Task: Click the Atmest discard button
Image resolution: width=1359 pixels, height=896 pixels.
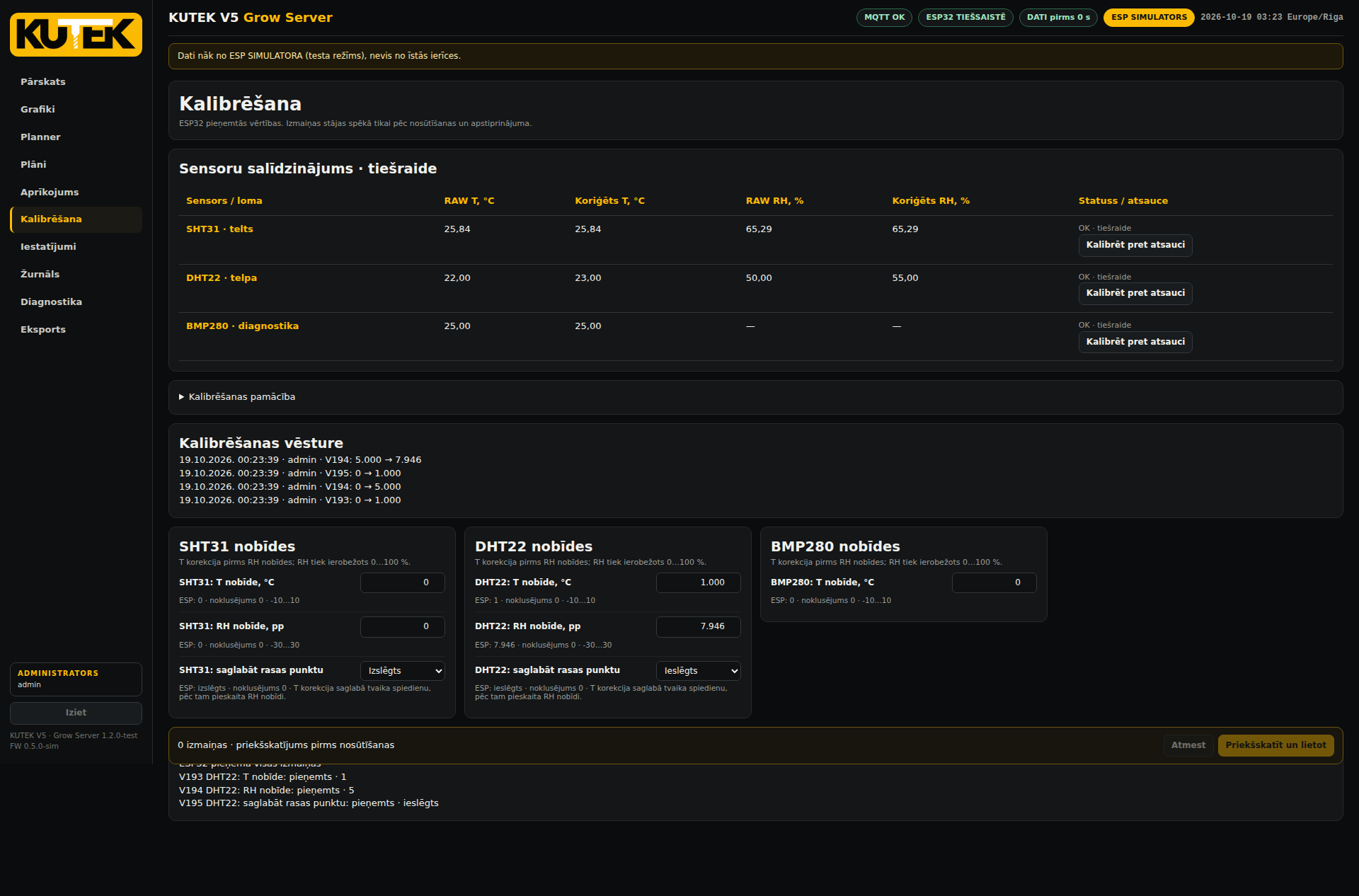Action: coord(1188,745)
